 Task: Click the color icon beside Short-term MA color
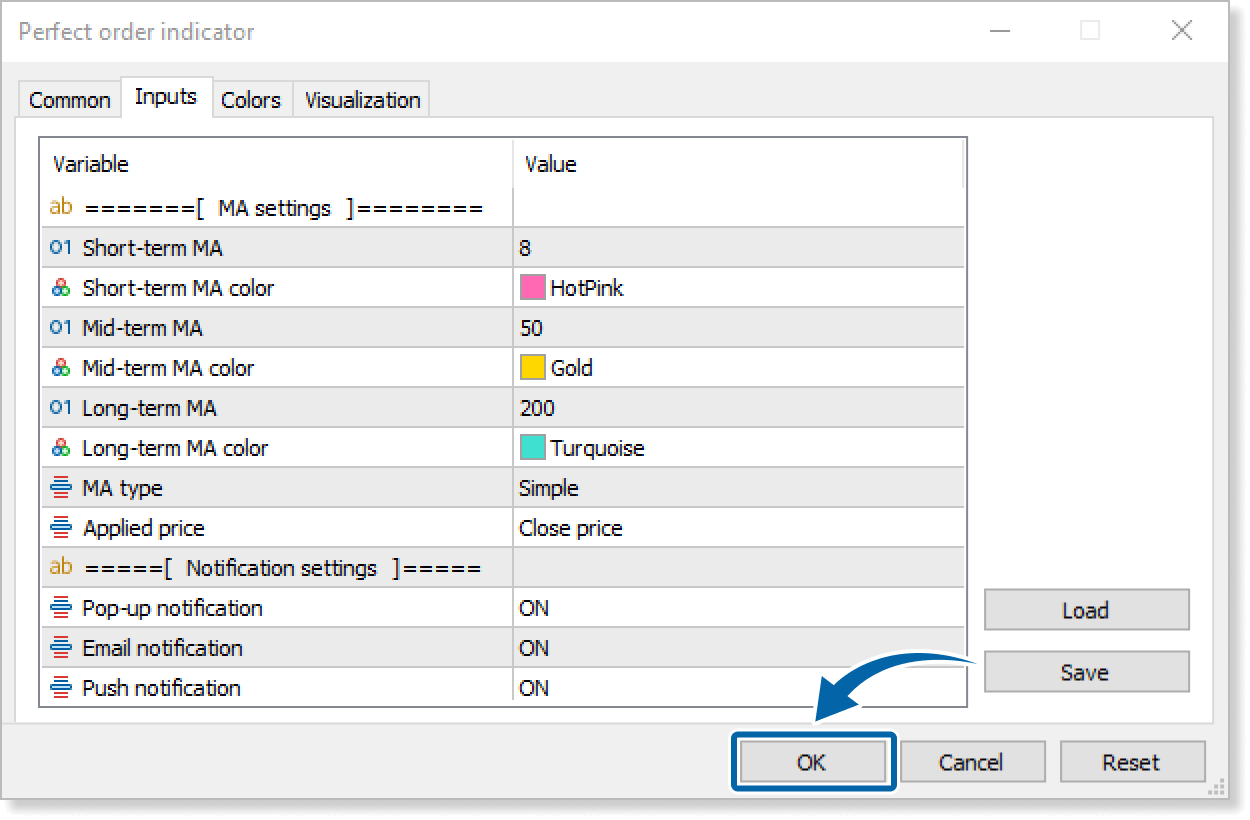pos(61,288)
